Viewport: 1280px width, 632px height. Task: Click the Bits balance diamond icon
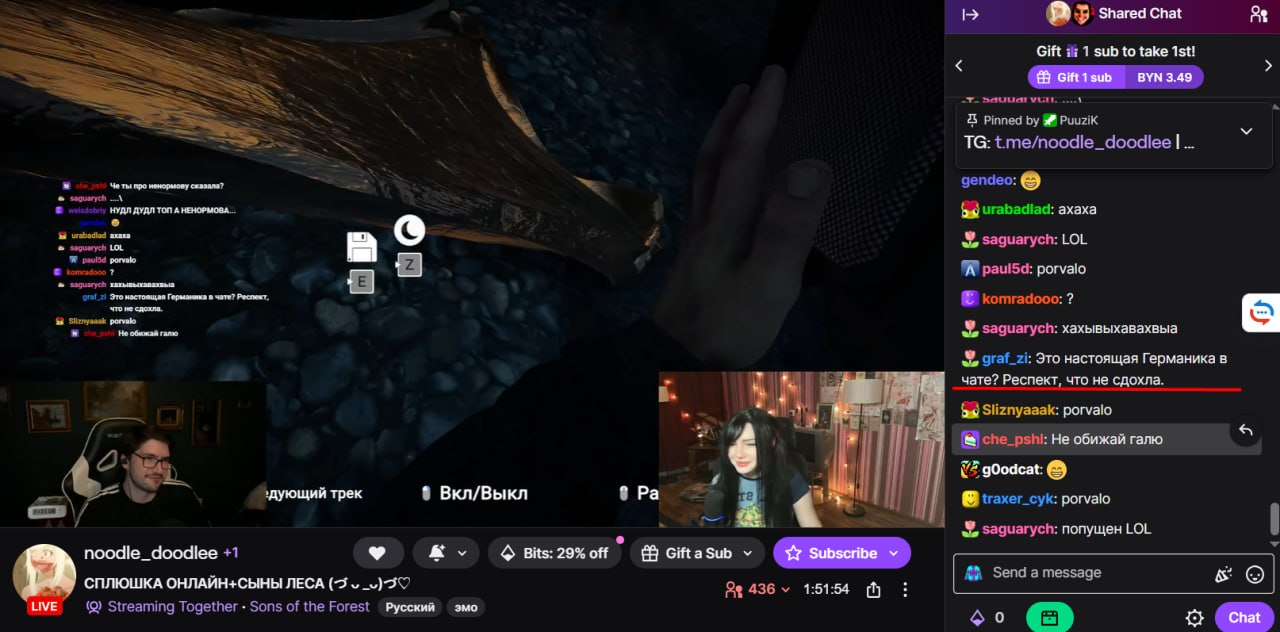point(977,618)
